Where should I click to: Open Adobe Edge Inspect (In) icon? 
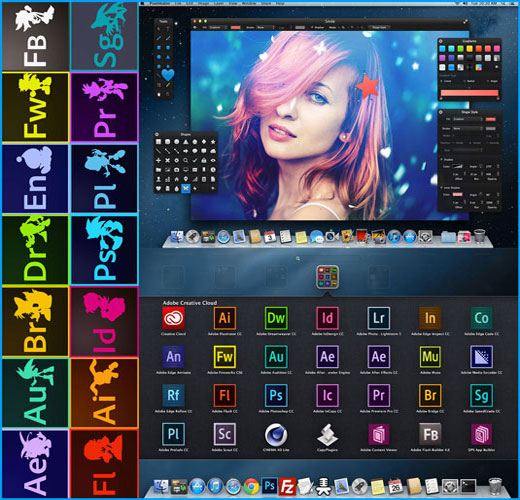point(430,318)
